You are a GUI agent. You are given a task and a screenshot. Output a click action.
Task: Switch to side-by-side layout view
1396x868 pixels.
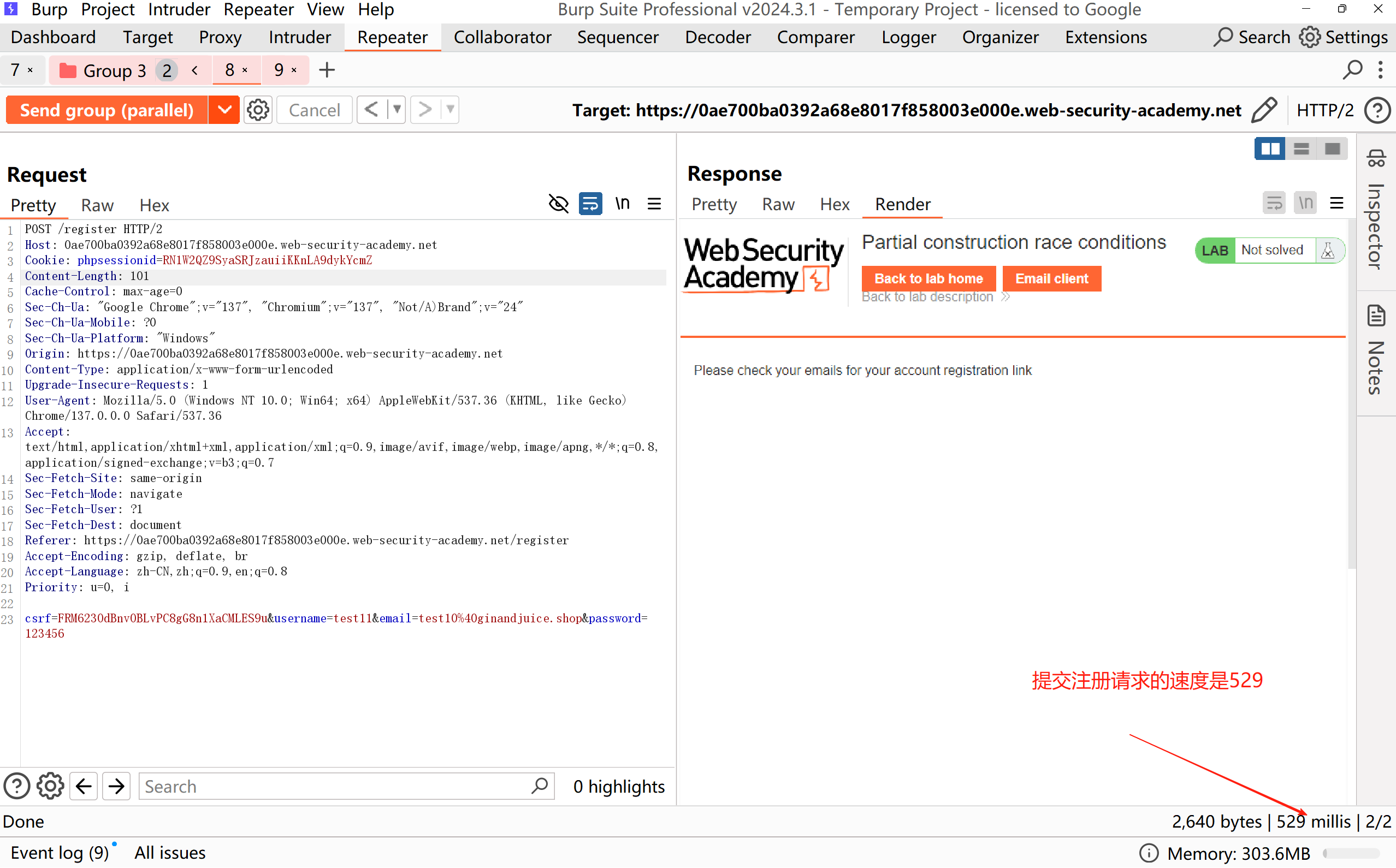[1269, 149]
